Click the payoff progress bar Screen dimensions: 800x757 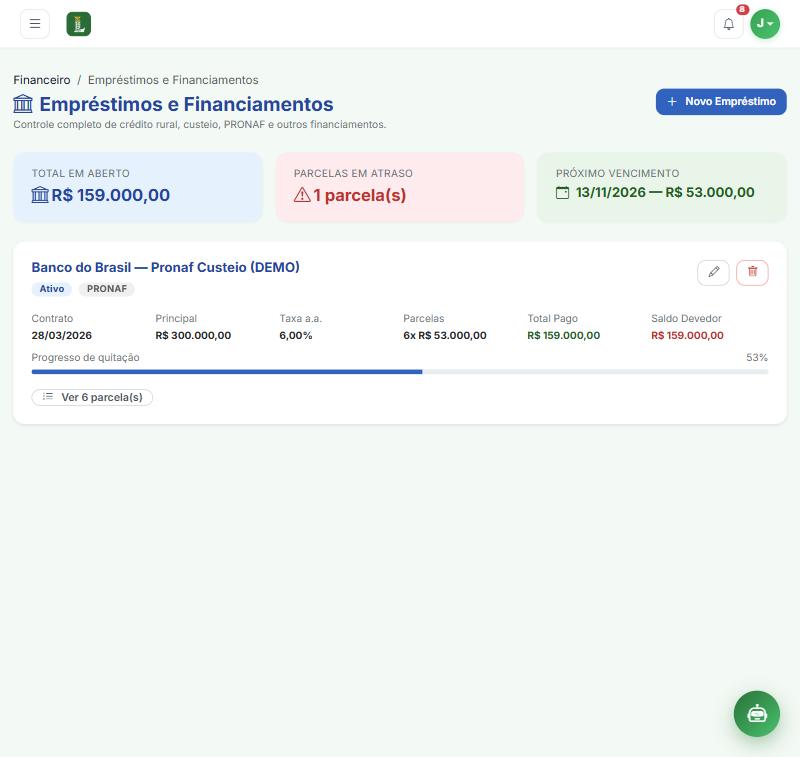[x=399, y=372]
